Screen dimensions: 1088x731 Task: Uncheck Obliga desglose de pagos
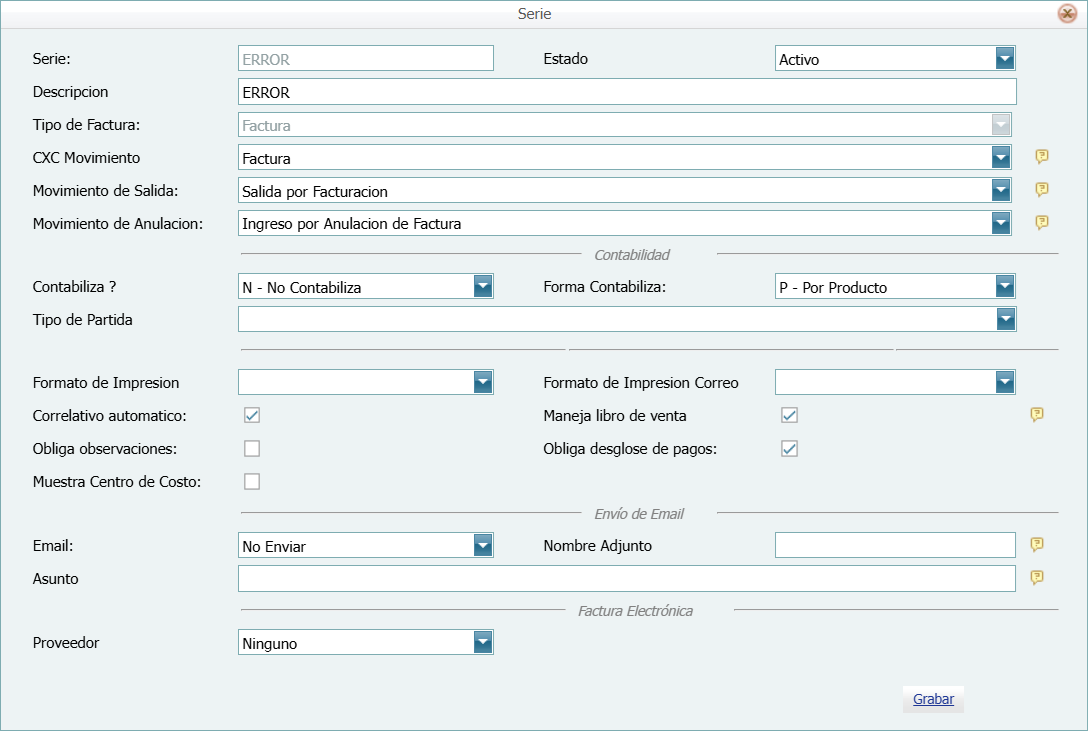coord(789,448)
